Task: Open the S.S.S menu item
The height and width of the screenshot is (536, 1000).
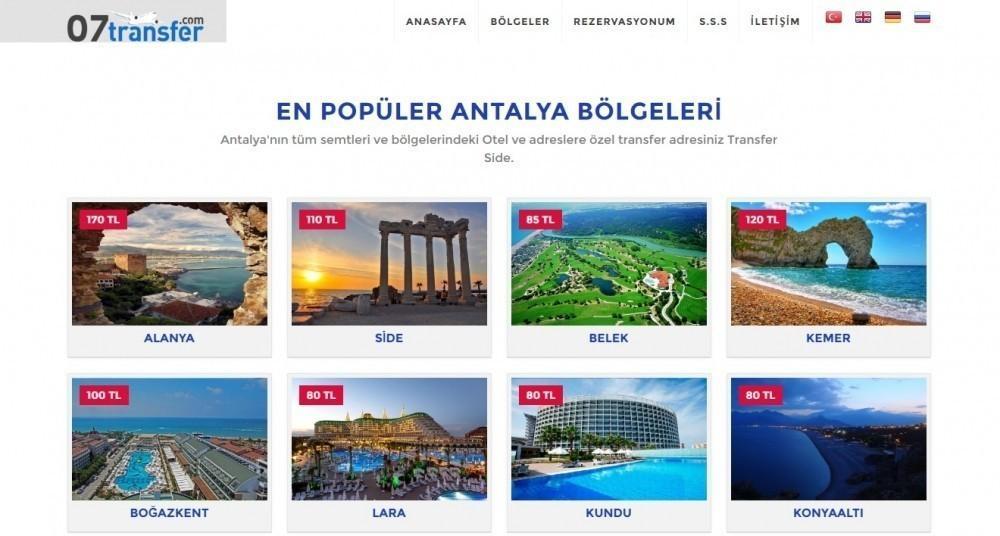Action: pyautogui.click(x=713, y=22)
